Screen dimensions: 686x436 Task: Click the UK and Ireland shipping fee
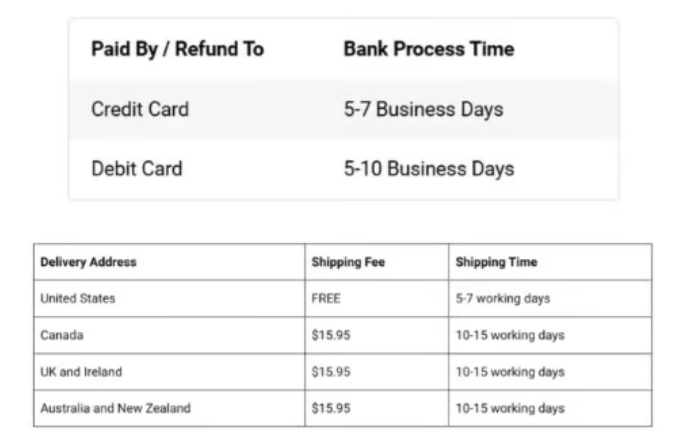point(331,372)
